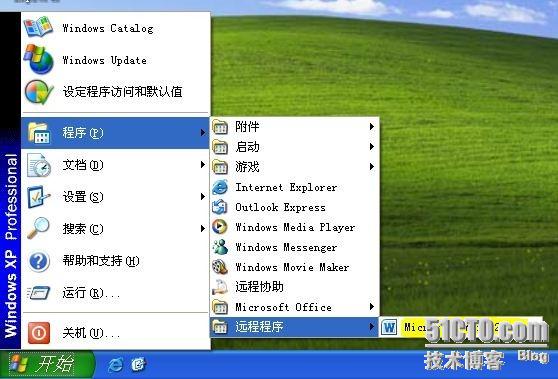Viewport: 558px width, 379px height.
Task: Click Windows Catalog text label
Action: pos(108,28)
